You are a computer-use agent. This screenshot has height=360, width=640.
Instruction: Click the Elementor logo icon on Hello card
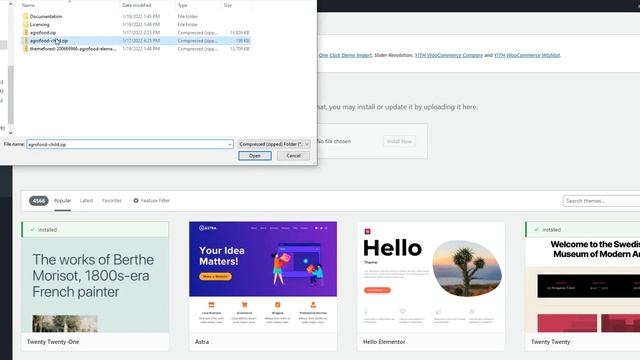(367, 231)
